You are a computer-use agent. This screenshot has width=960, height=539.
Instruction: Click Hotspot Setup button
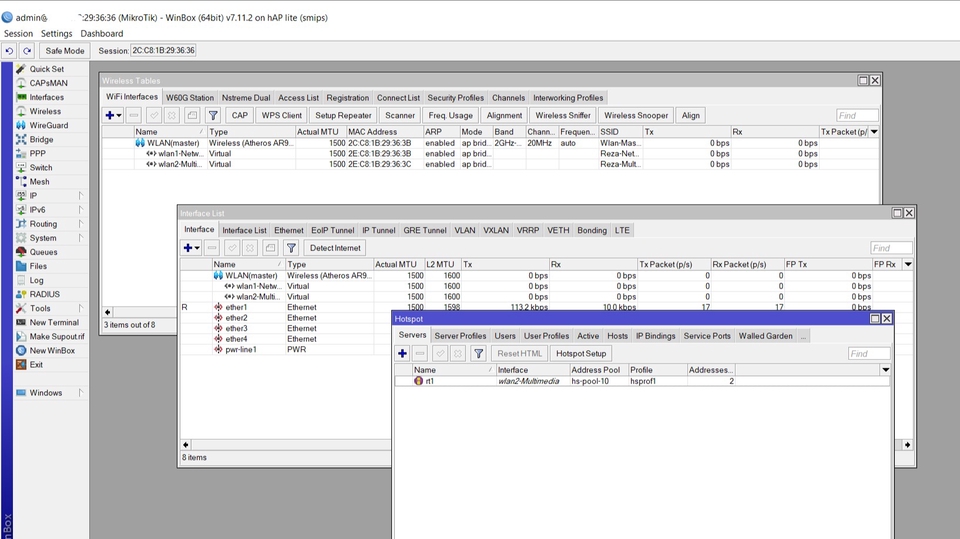581,353
